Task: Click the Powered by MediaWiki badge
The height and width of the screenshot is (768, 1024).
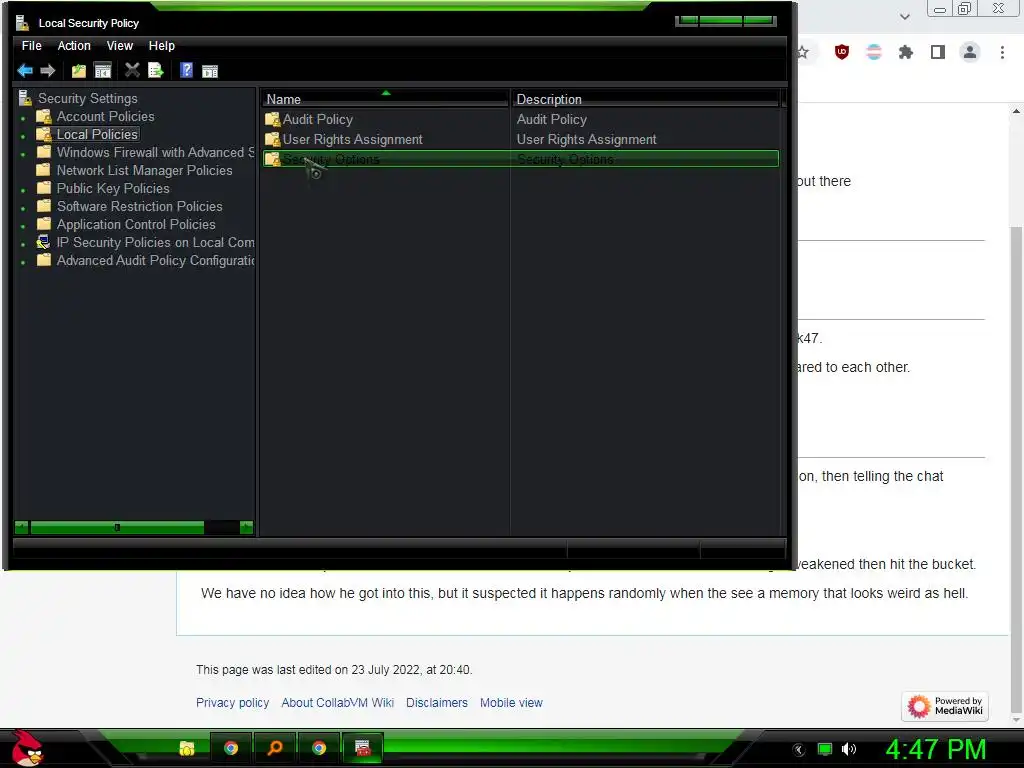Action: pos(945,706)
